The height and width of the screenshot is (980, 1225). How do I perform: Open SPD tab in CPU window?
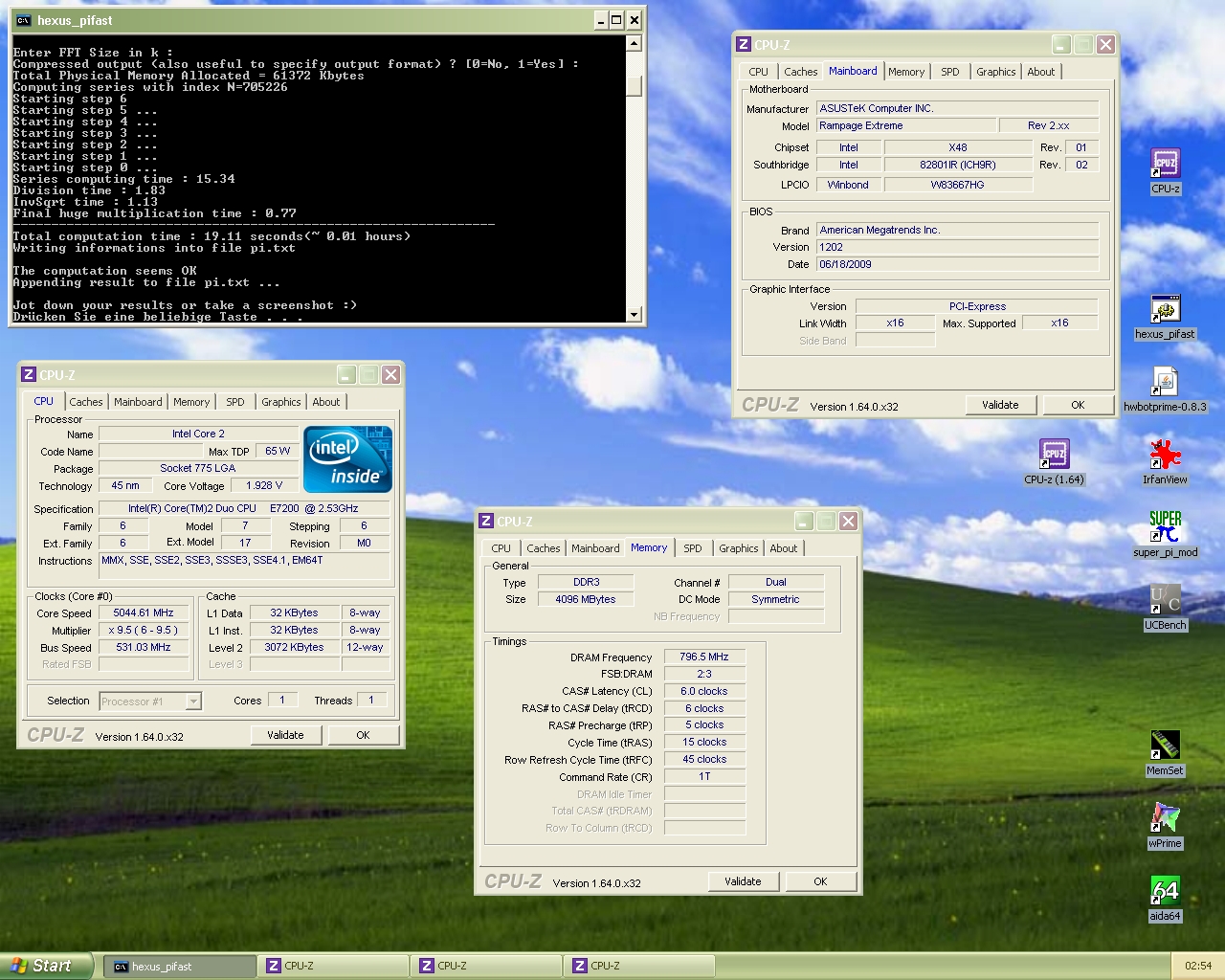pos(235,402)
